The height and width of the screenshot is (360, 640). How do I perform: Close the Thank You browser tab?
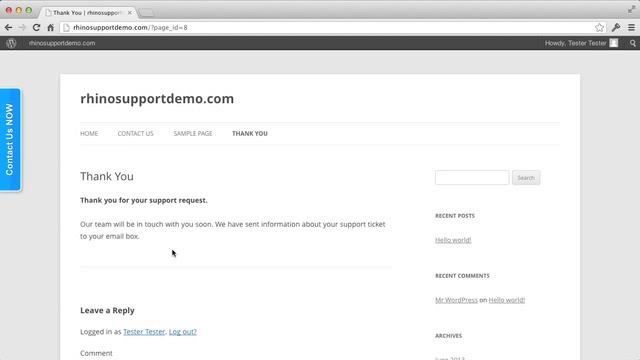pyautogui.click(x=129, y=13)
